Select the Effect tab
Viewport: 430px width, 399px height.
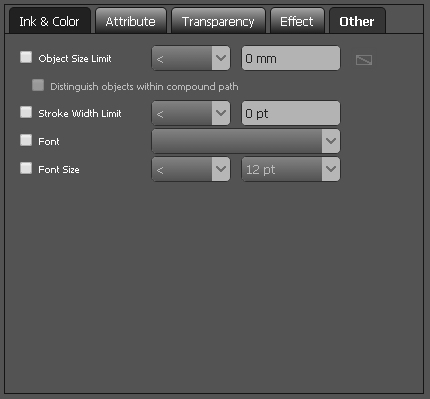click(x=297, y=21)
